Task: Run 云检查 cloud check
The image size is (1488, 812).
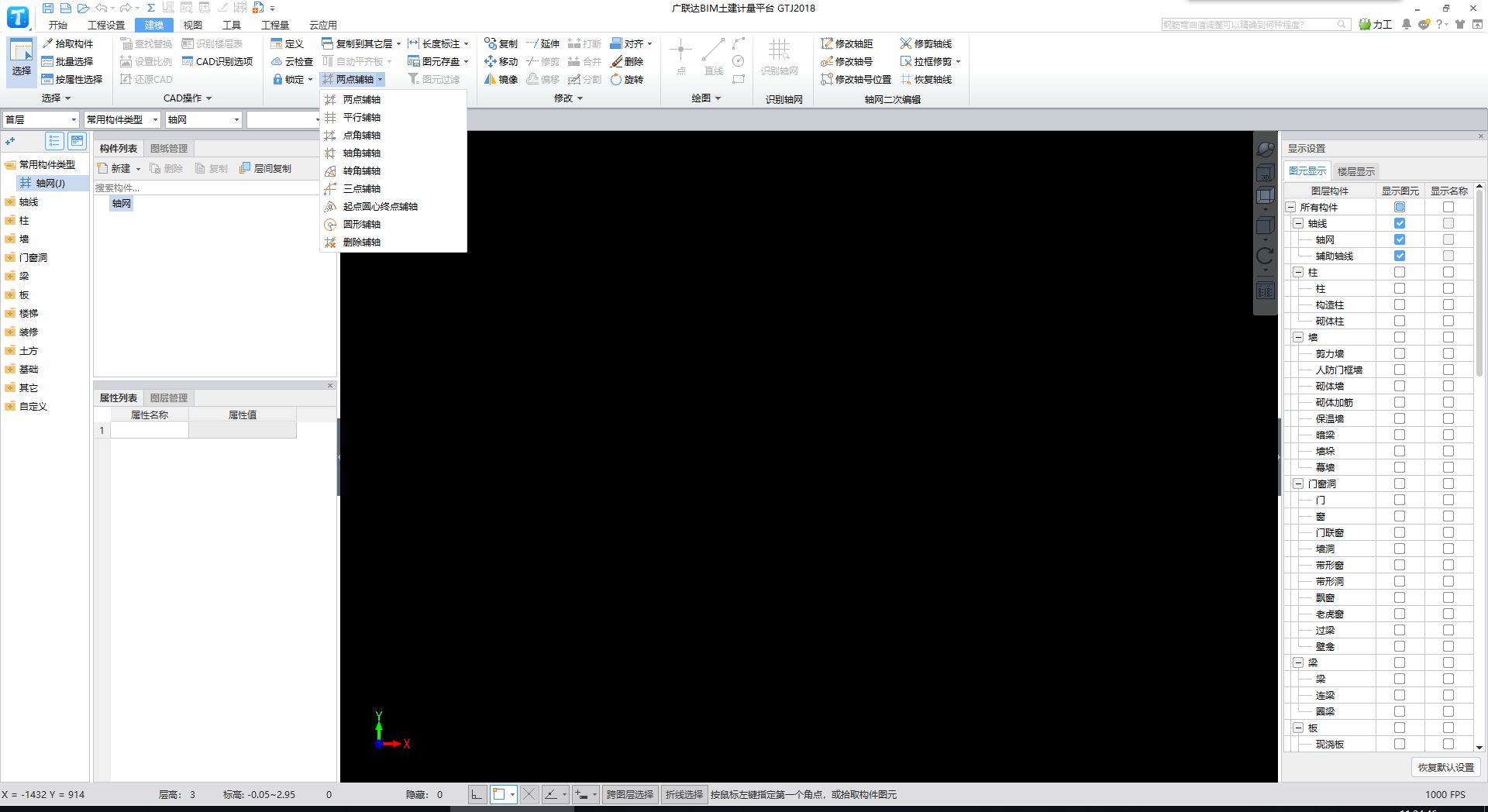Action: (x=291, y=61)
